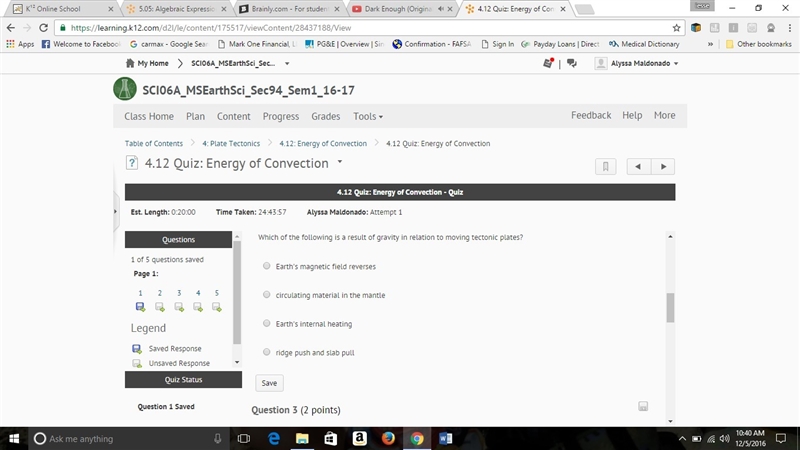800x450 pixels.
Task: Open the Progress tab
Action: click(281, 116)
